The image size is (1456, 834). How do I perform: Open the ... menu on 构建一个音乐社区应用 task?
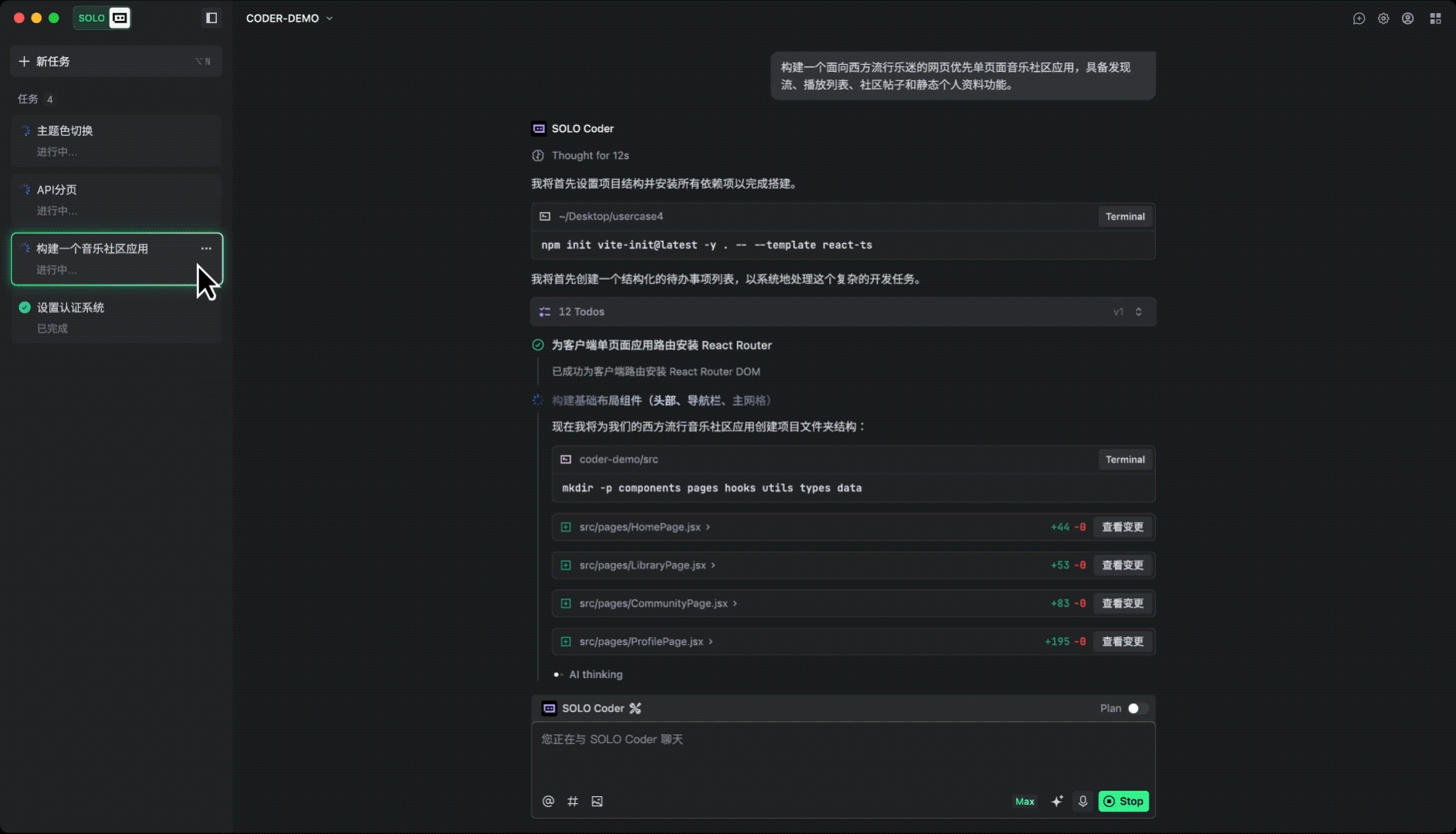tap(205, 249)
